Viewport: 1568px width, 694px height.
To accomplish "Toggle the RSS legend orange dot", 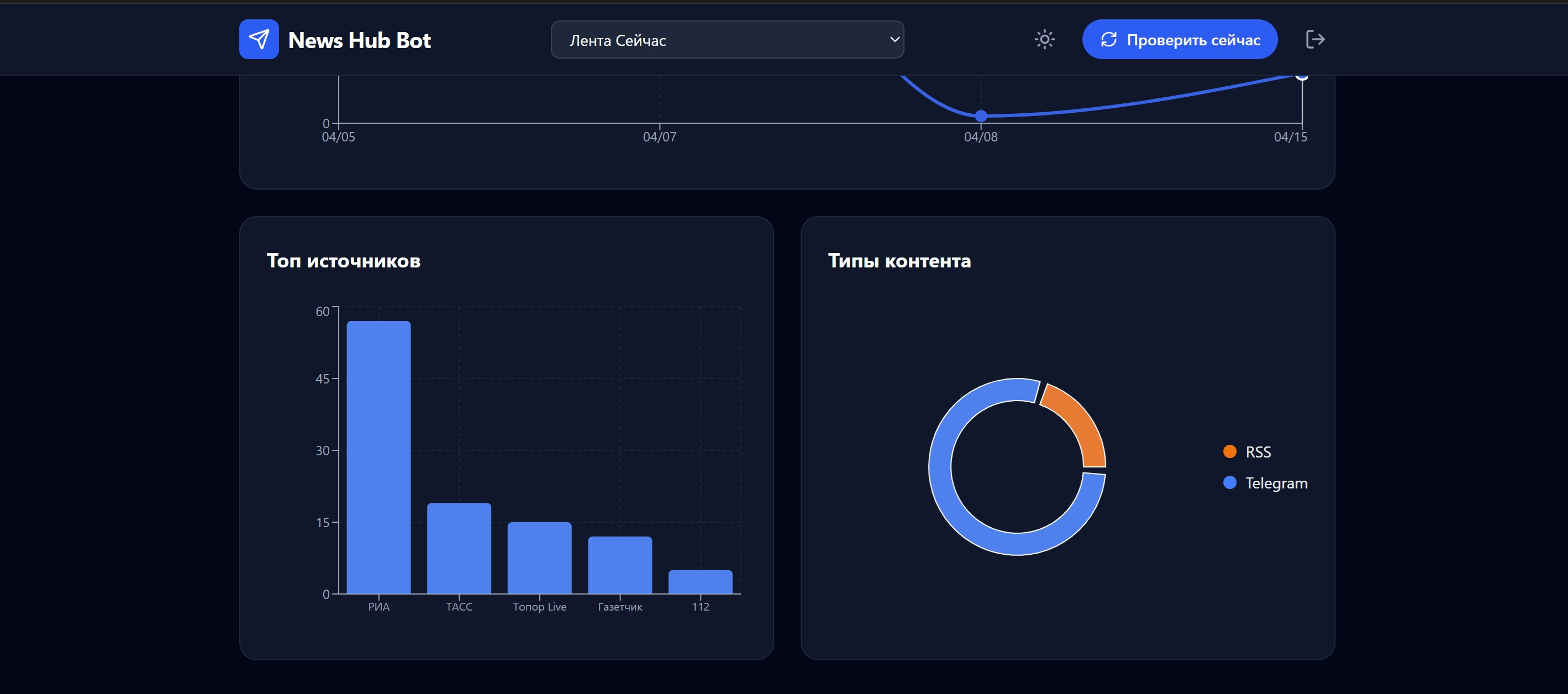I will 1229,452.
